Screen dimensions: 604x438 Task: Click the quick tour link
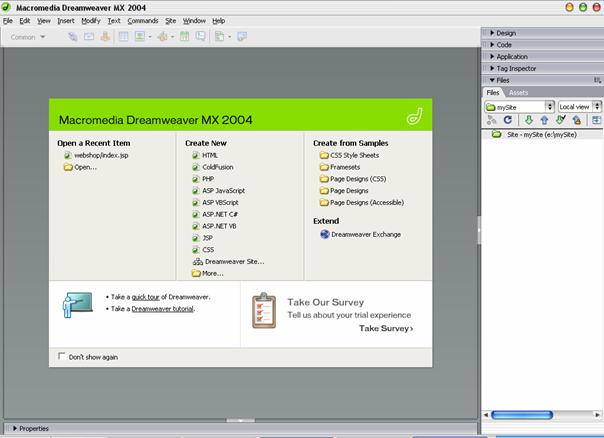145,297
